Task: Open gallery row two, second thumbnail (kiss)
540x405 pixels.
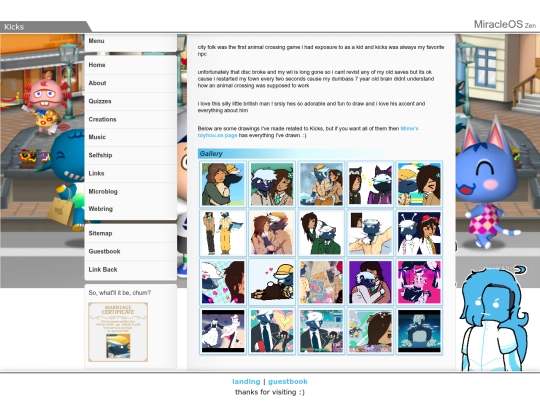Action: 272,233
